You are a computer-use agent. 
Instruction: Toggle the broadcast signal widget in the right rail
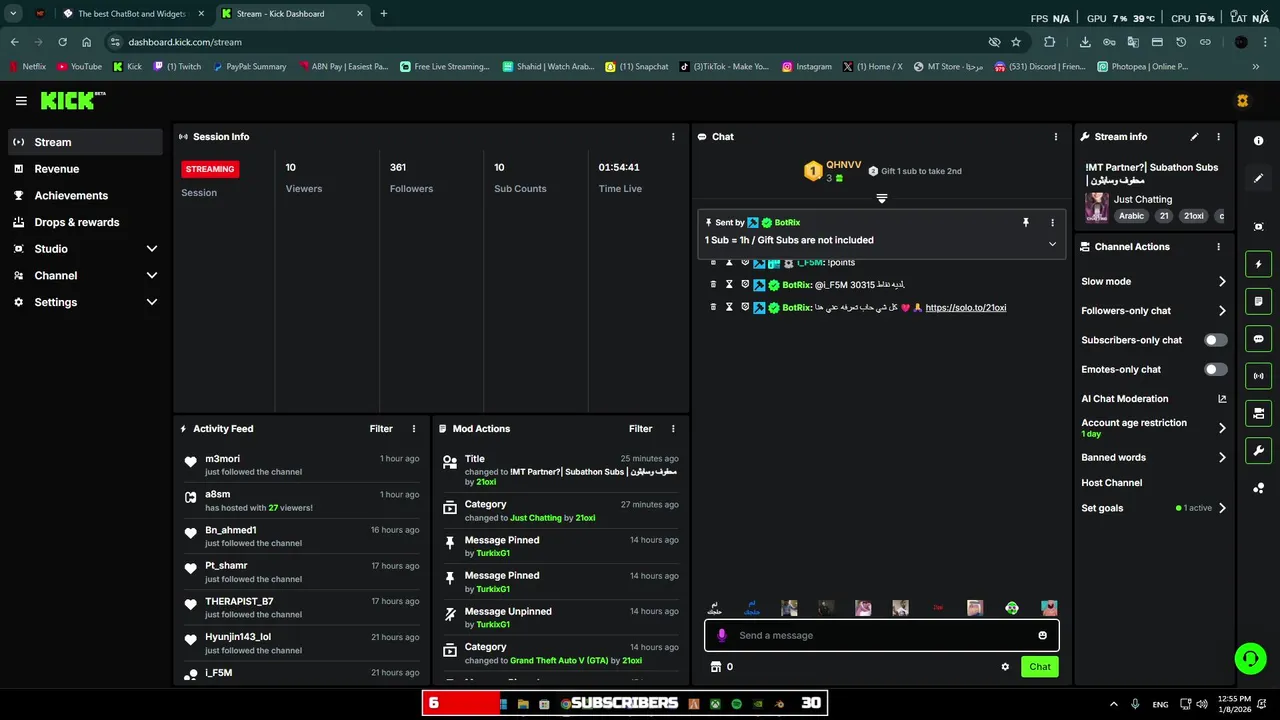click(x=1259, y=376)
